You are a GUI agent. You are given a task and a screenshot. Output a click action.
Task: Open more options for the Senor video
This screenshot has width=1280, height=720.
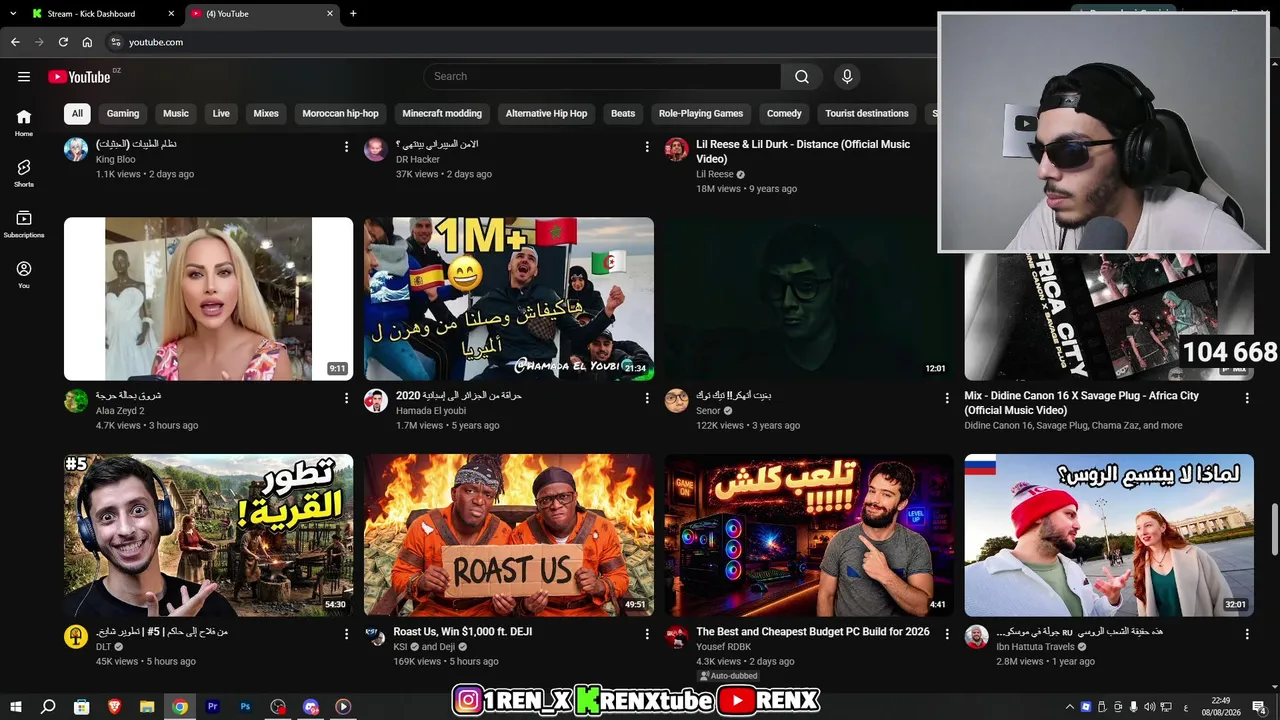pyautogui.click(x=947, y=398)
